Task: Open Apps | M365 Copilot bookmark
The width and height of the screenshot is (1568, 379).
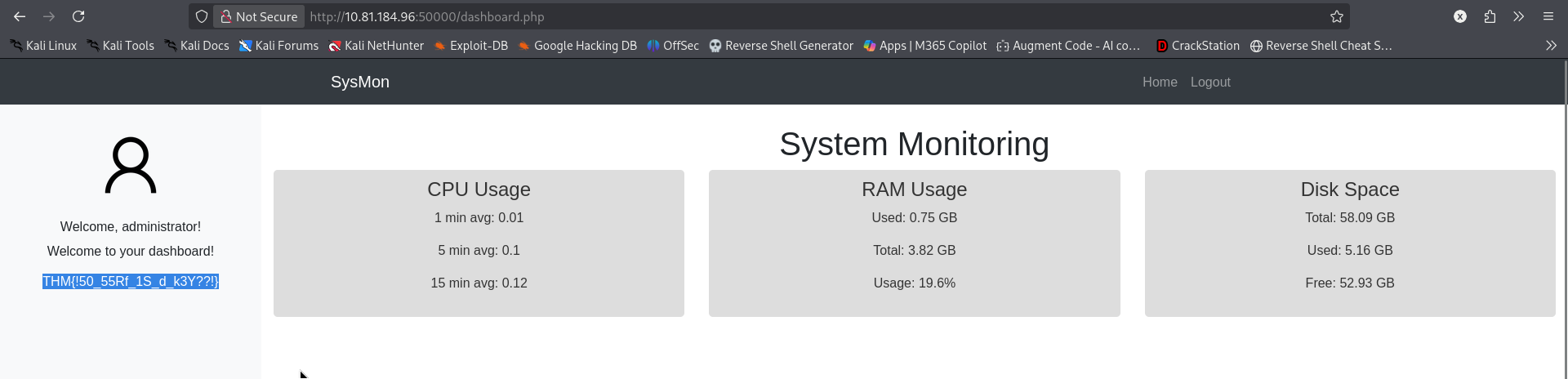Action: [x=925, y=46]
